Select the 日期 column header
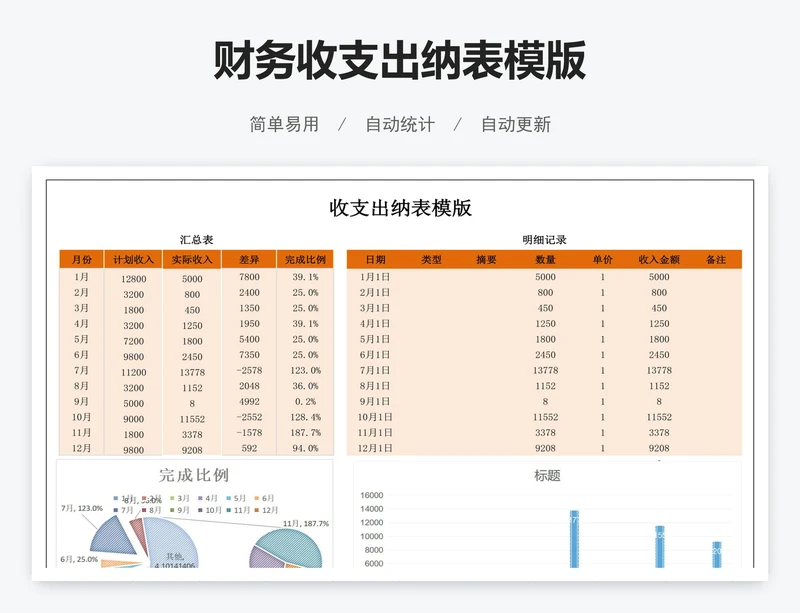Image resolution: width=800 pixels, height=613 pixels. click(375, 259)
